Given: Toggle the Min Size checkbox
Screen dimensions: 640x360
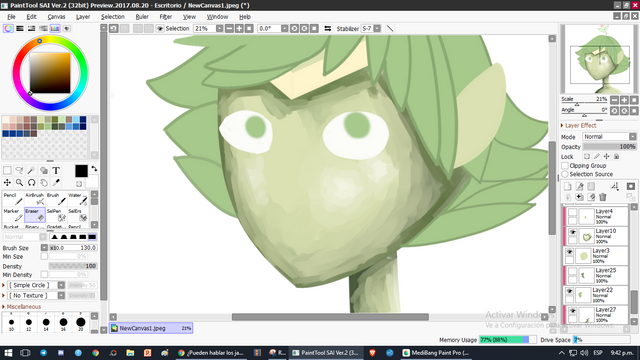Looking at the screenshot, I should coord(44,256).
